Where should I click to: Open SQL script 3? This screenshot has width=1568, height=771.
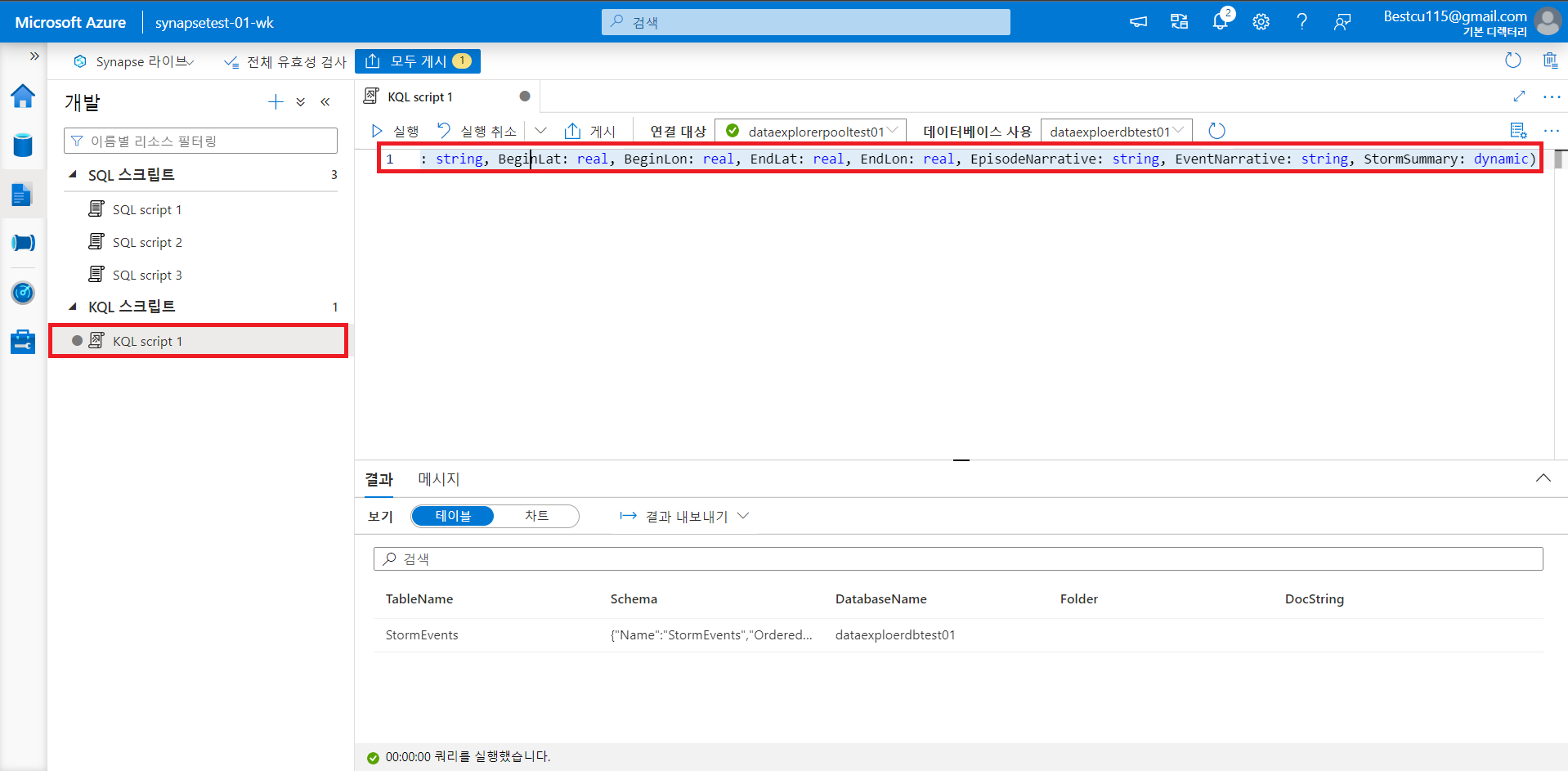click(147, 275)
